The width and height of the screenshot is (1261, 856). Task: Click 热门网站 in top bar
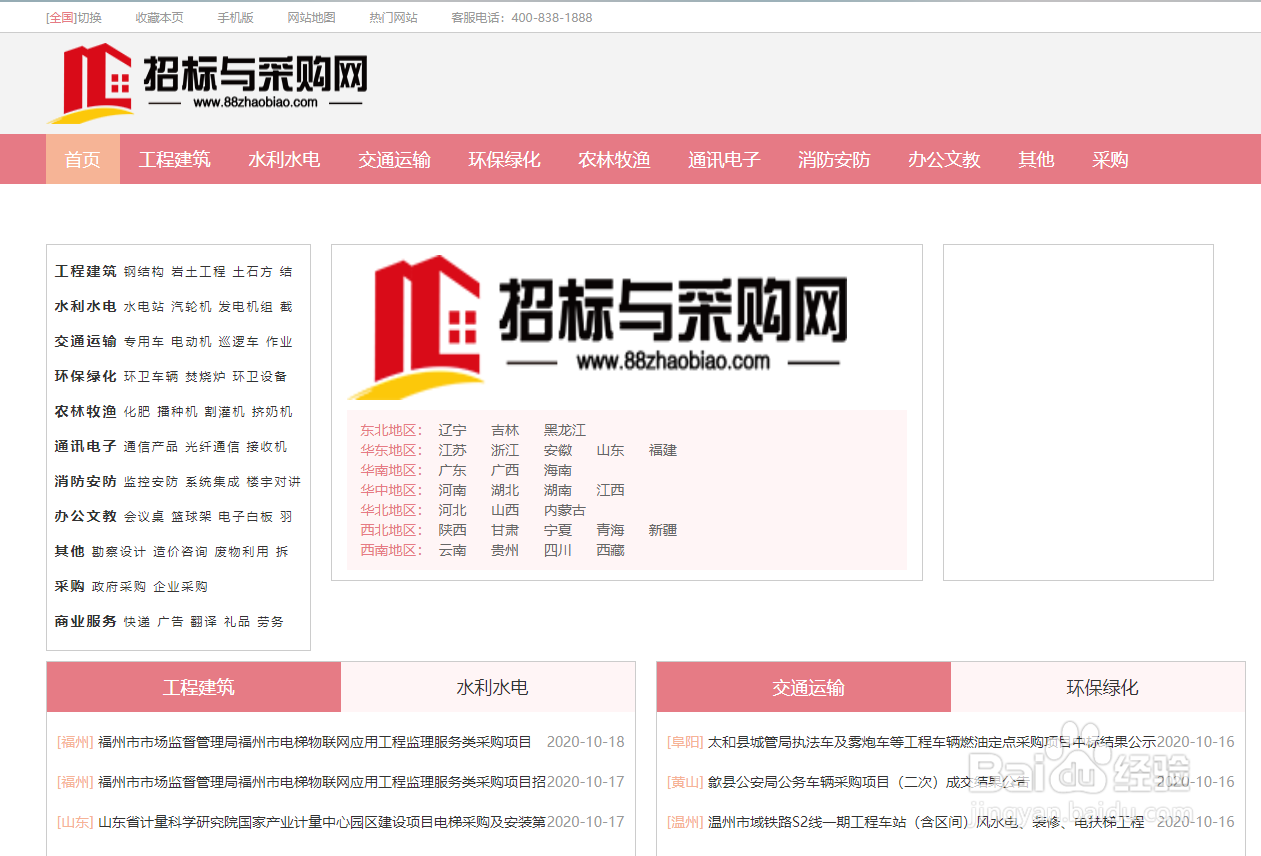click(x=393, y=17)
